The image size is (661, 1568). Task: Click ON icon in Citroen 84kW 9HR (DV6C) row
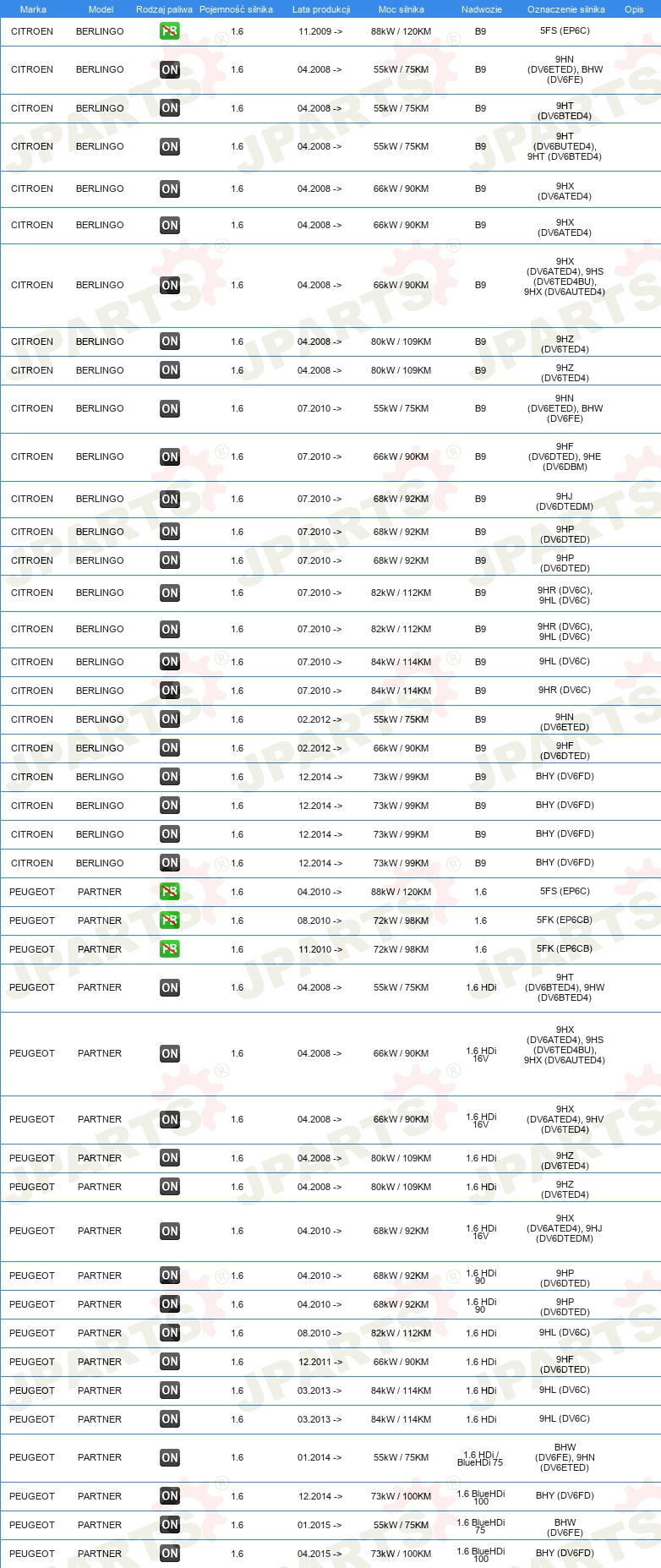click(170, 691)
